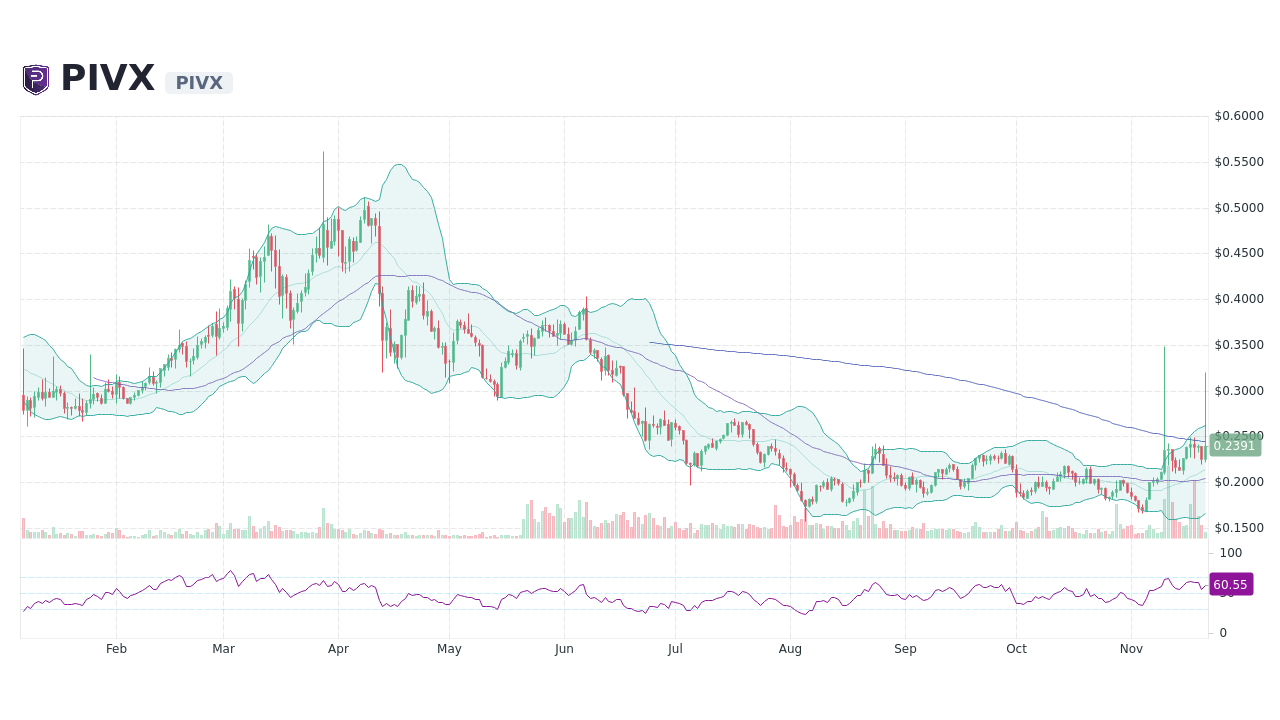Click the Apr label on time axis
1280x720 pixels.
click(x=338, y=649)
